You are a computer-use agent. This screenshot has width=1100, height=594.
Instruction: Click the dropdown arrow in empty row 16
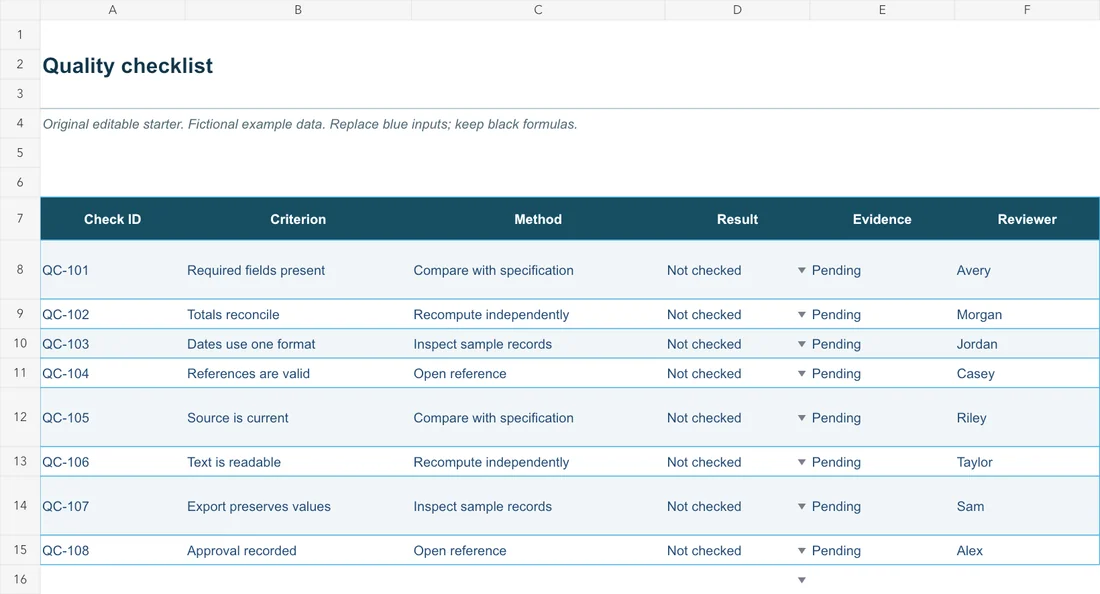(x=801, y=580)
